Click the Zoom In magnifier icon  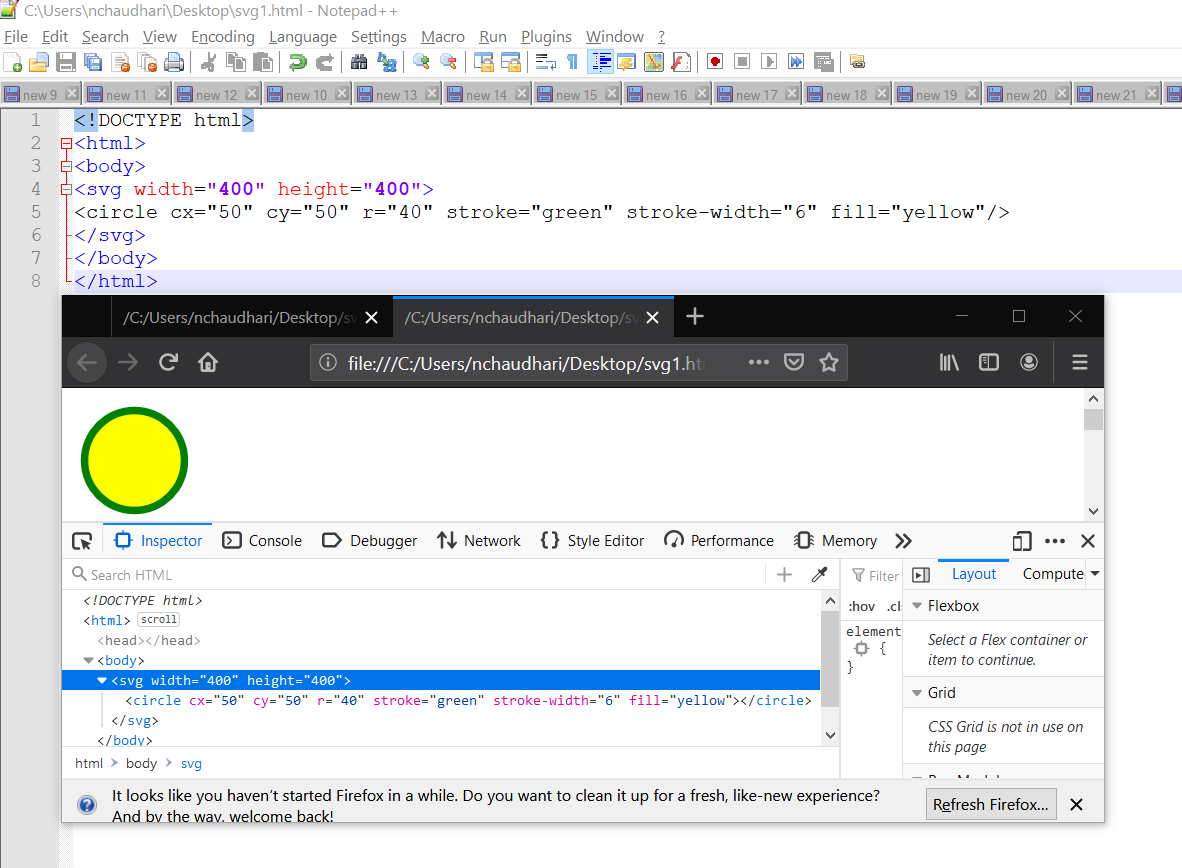(x=421, y=62)
